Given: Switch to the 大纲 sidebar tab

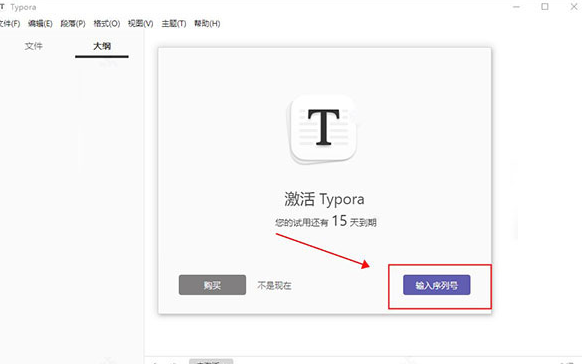Looking at the screenshot, I should click(102, 46).
